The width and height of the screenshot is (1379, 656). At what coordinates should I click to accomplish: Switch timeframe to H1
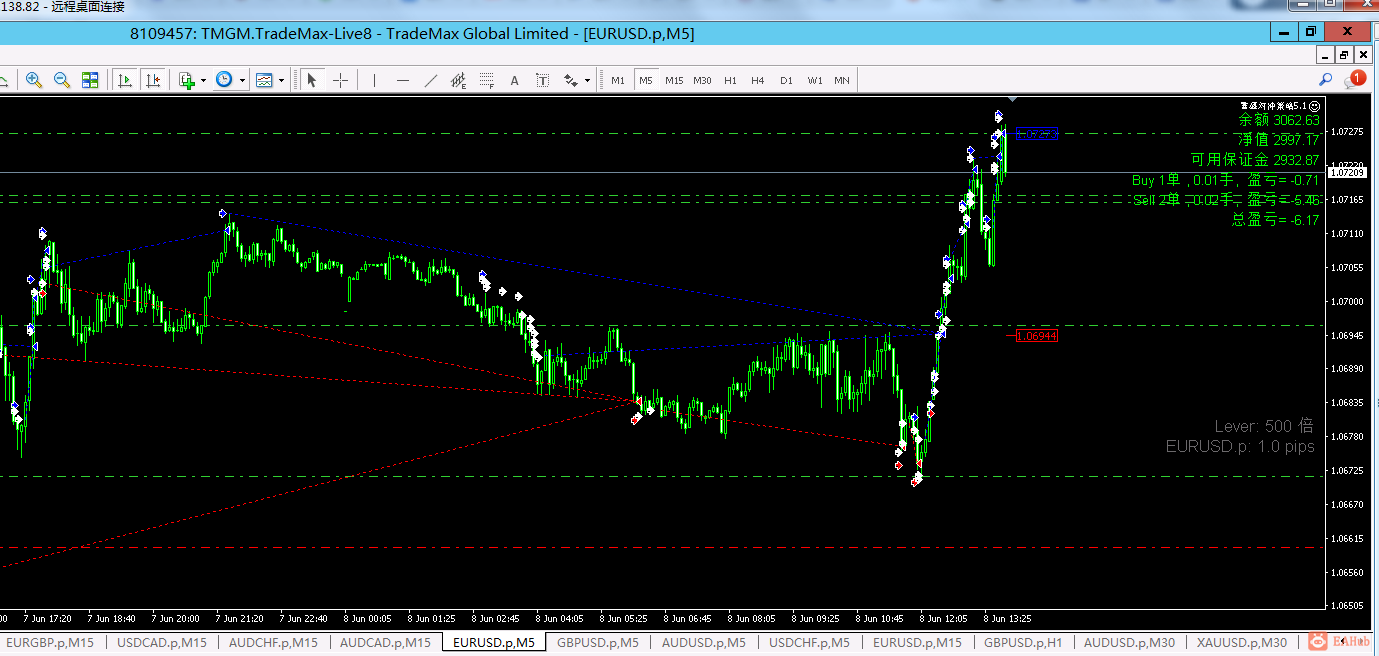click(730, 80)
